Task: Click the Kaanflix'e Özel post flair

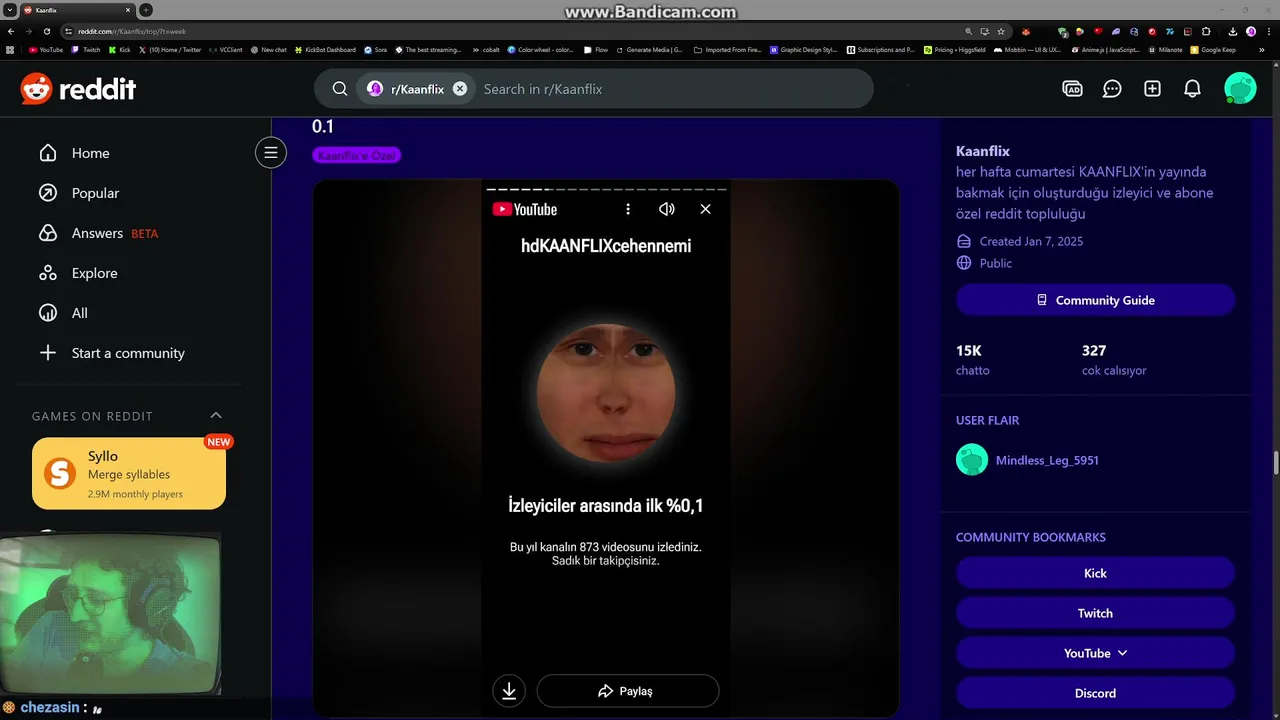Action: (357, 155)
